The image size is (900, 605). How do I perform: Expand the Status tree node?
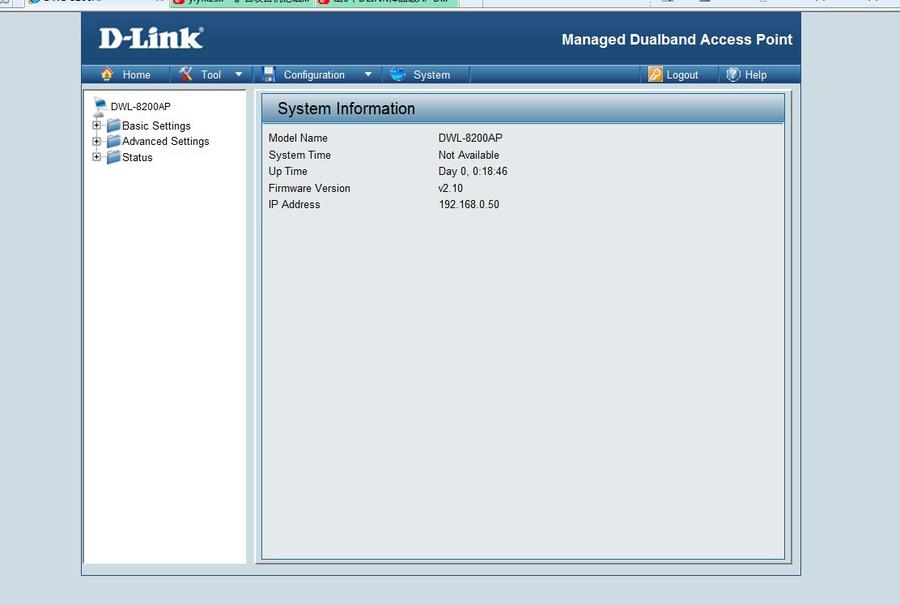click(x=96, y=157)
